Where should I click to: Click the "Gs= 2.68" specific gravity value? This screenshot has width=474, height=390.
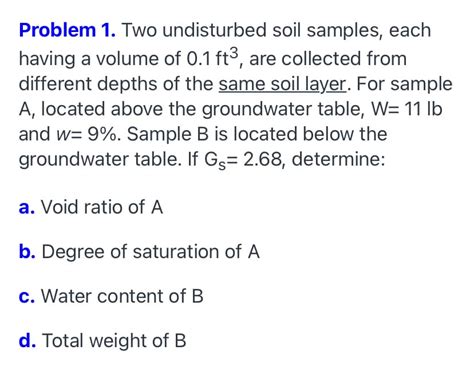click(x=243, y=160)
